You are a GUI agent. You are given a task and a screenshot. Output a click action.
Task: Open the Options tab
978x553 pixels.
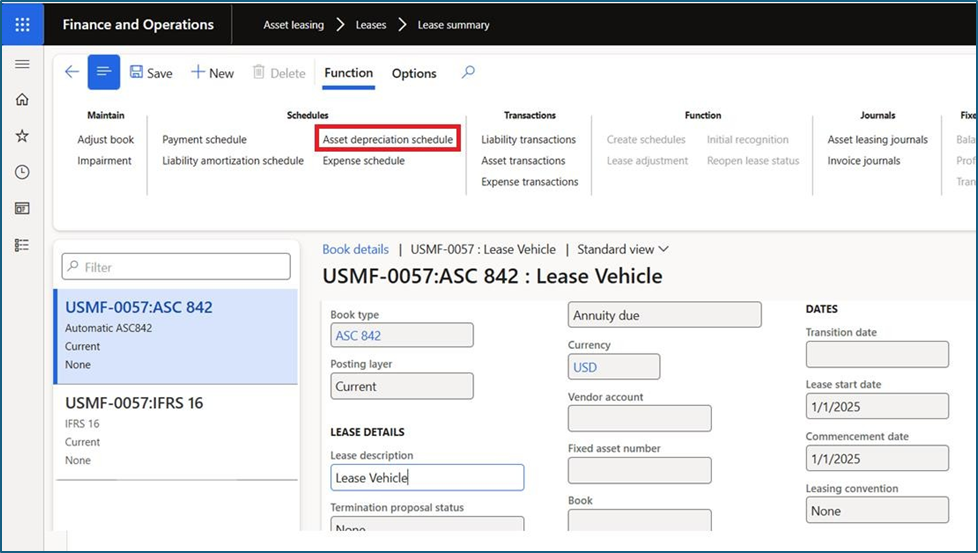pyautogui.click(x=414, y=73)
